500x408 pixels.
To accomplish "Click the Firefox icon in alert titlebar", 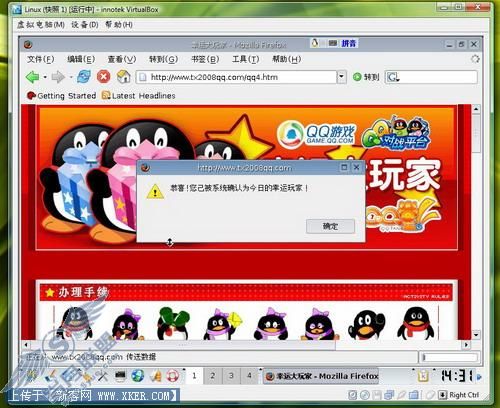I will coord(145,167).
